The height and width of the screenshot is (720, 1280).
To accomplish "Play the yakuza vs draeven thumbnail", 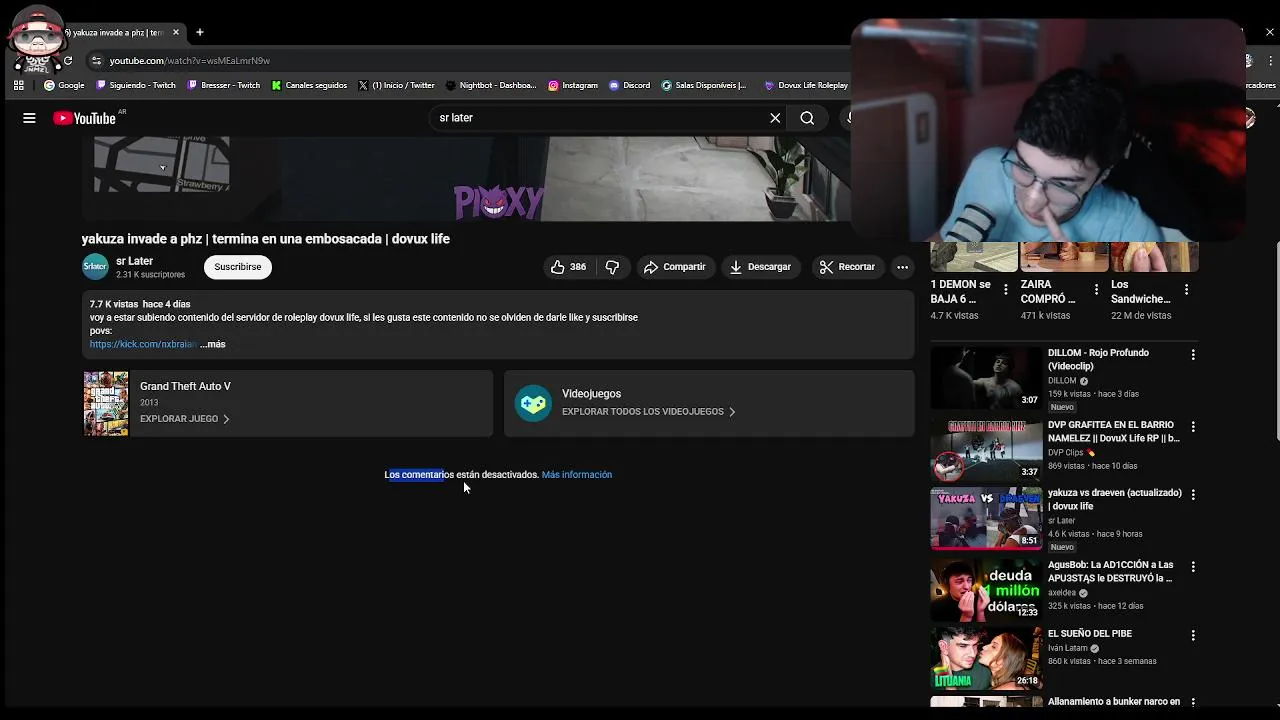I will point(986,518).
